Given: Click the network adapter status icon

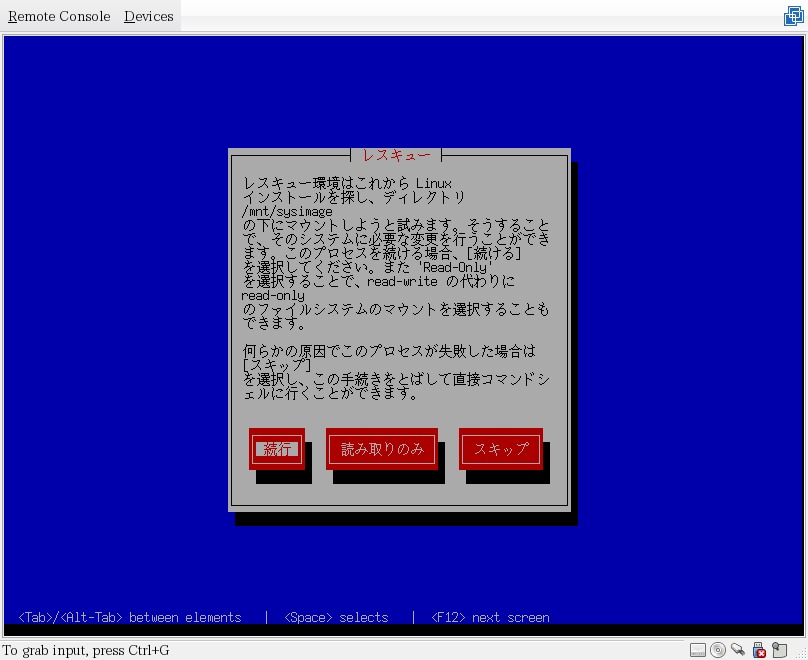Looking at the screenshot, I should 738,650.
